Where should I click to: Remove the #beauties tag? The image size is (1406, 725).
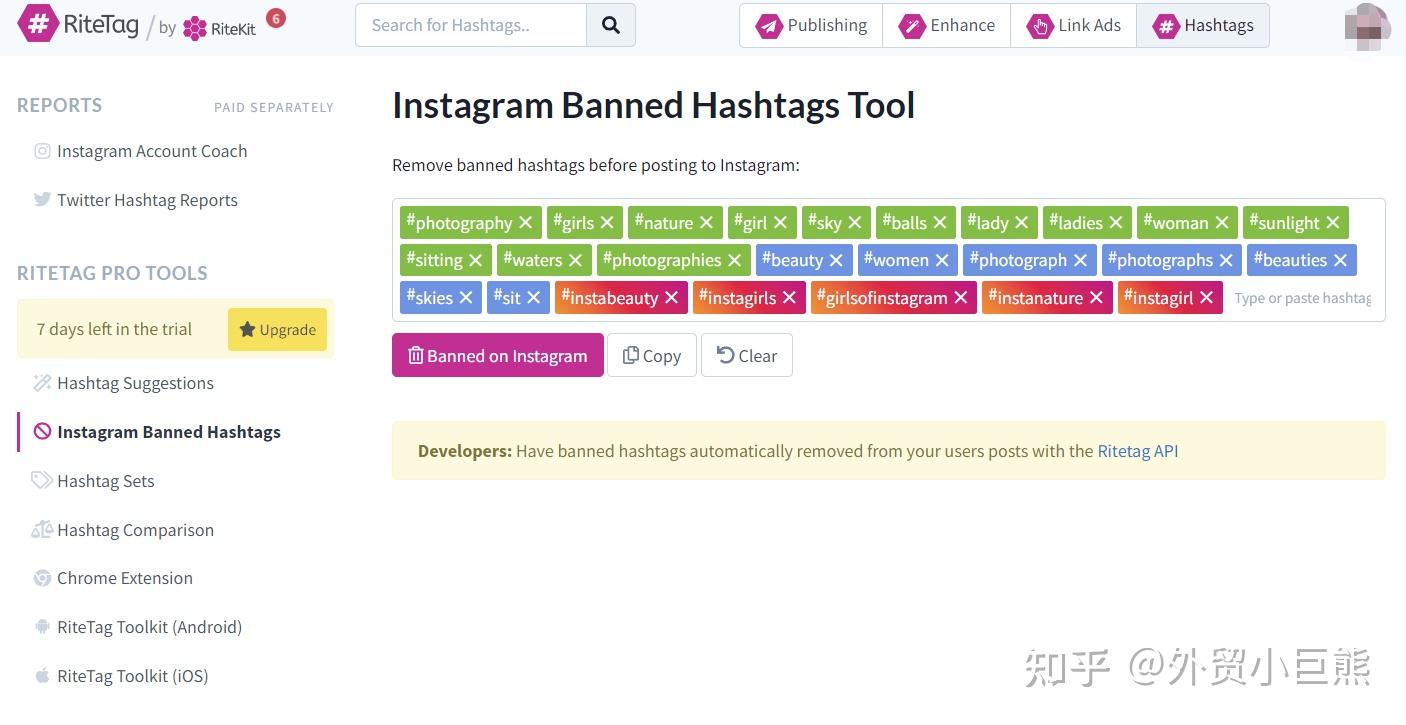pyautogui.click(x=1340, y=261)
